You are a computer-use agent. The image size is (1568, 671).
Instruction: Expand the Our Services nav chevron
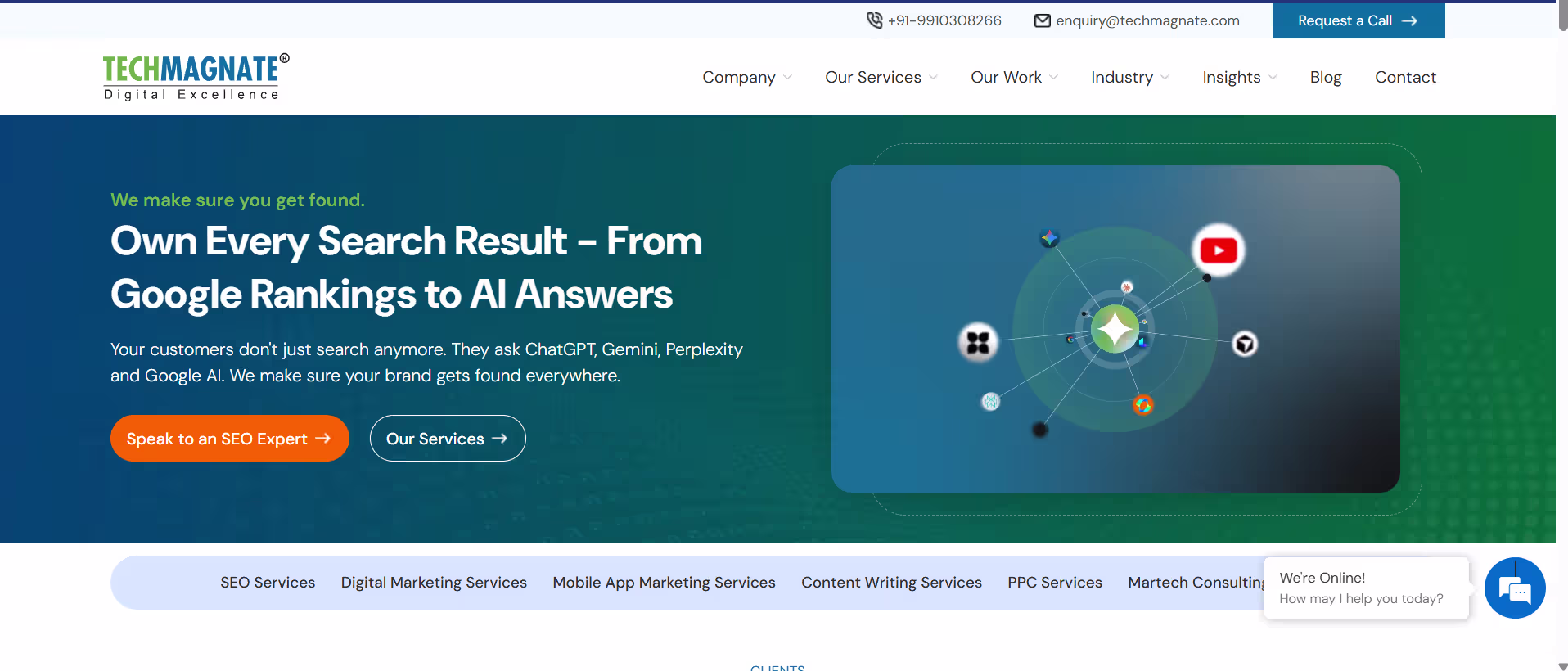pos(933,78)
